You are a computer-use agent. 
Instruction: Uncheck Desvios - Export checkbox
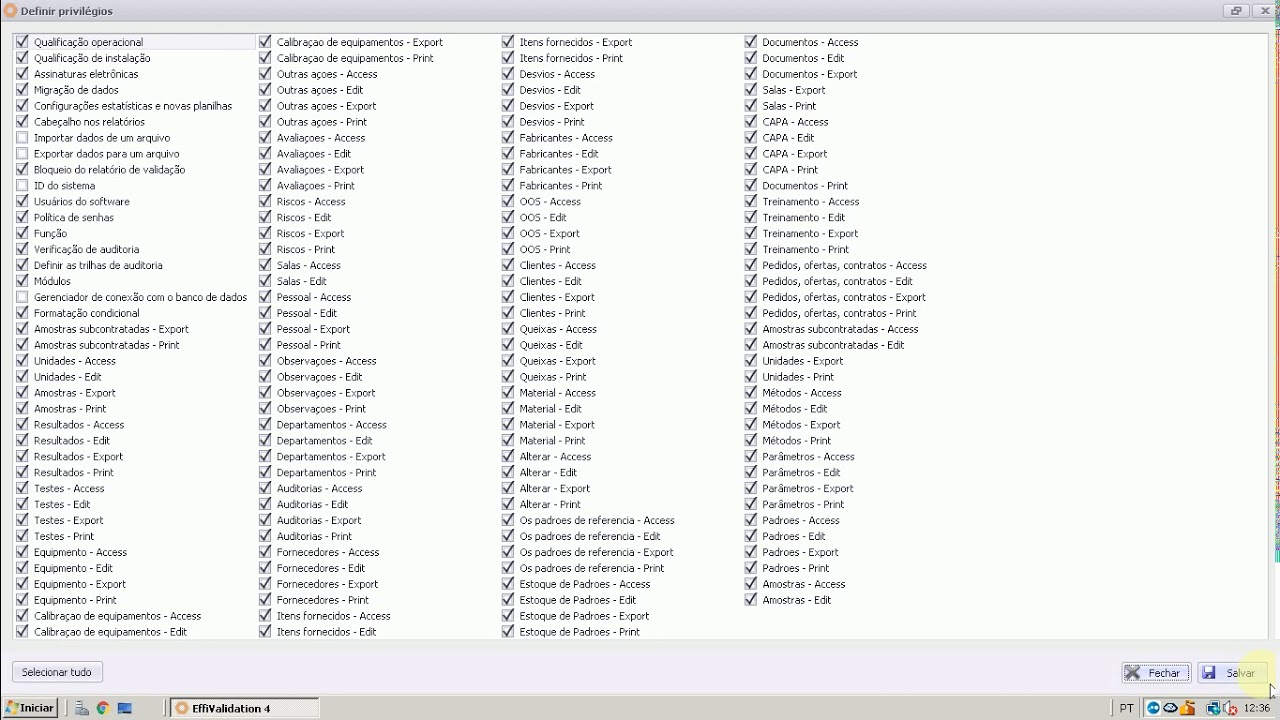point(508,106)
